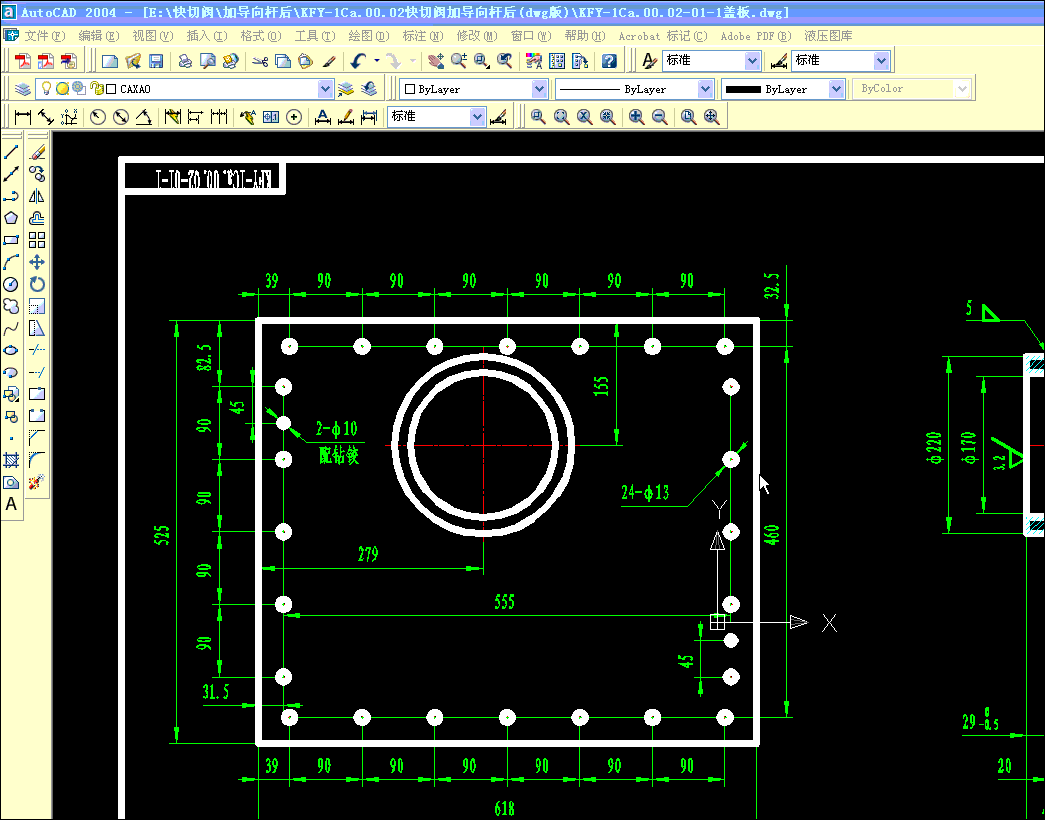The image size is (1045, 820).
Task: Select the Rotate modify tool
Action: point(37,284)
